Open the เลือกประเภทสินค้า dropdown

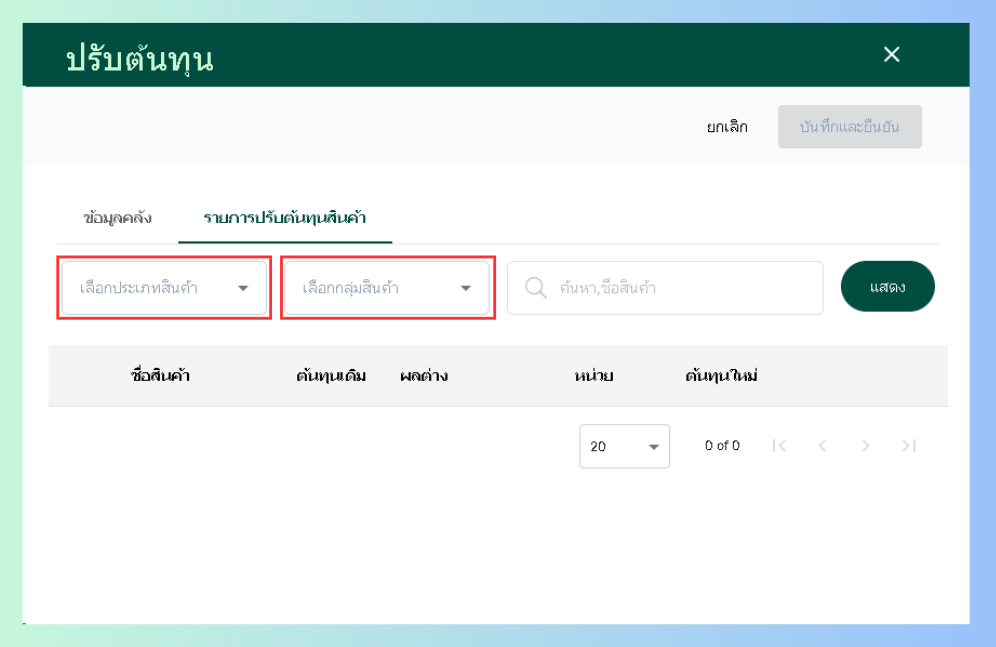(165, 288)
